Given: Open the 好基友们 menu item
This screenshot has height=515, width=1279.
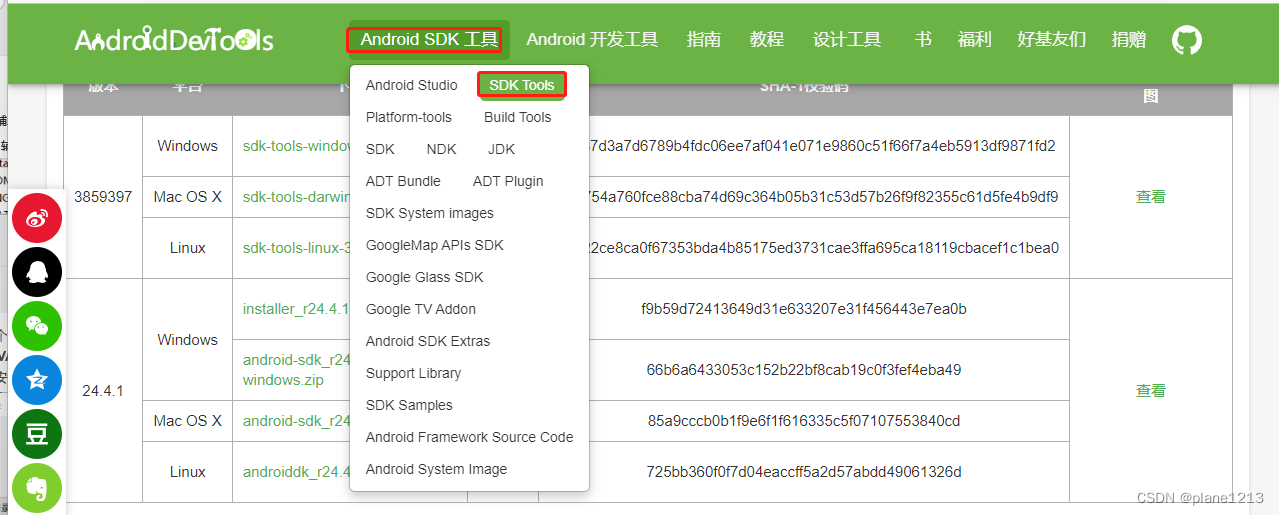Looking at the screenshot, I should pos(1051,40).
